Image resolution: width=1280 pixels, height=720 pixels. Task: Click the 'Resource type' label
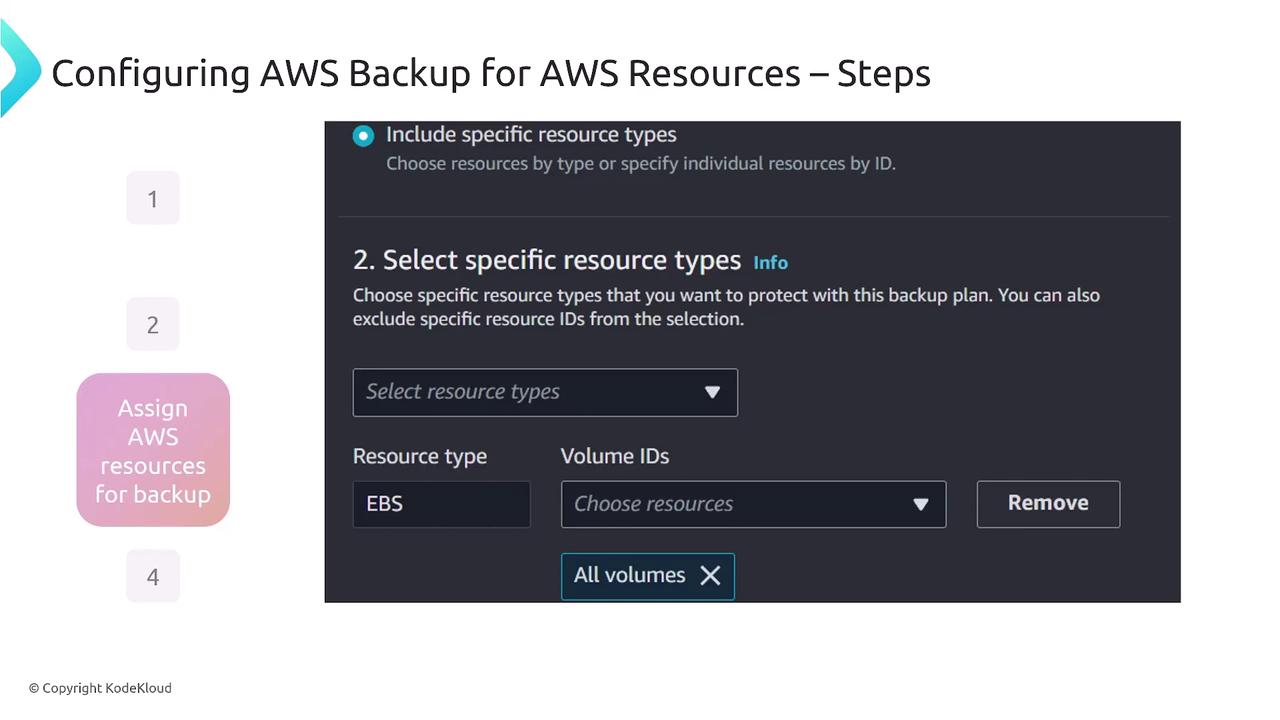[420, 456]
